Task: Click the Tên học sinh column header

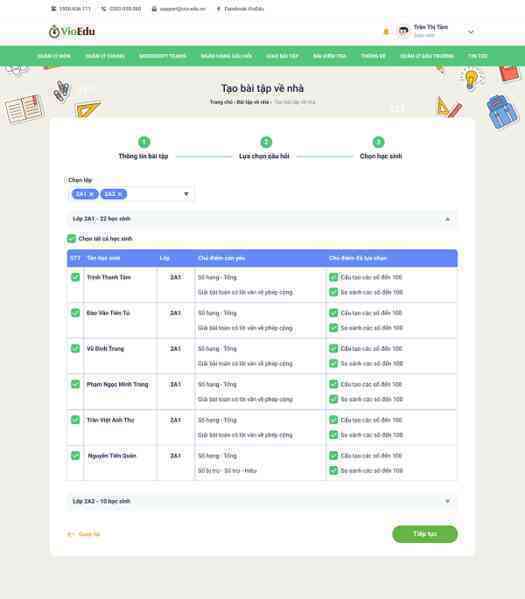Action: point(104,258)
